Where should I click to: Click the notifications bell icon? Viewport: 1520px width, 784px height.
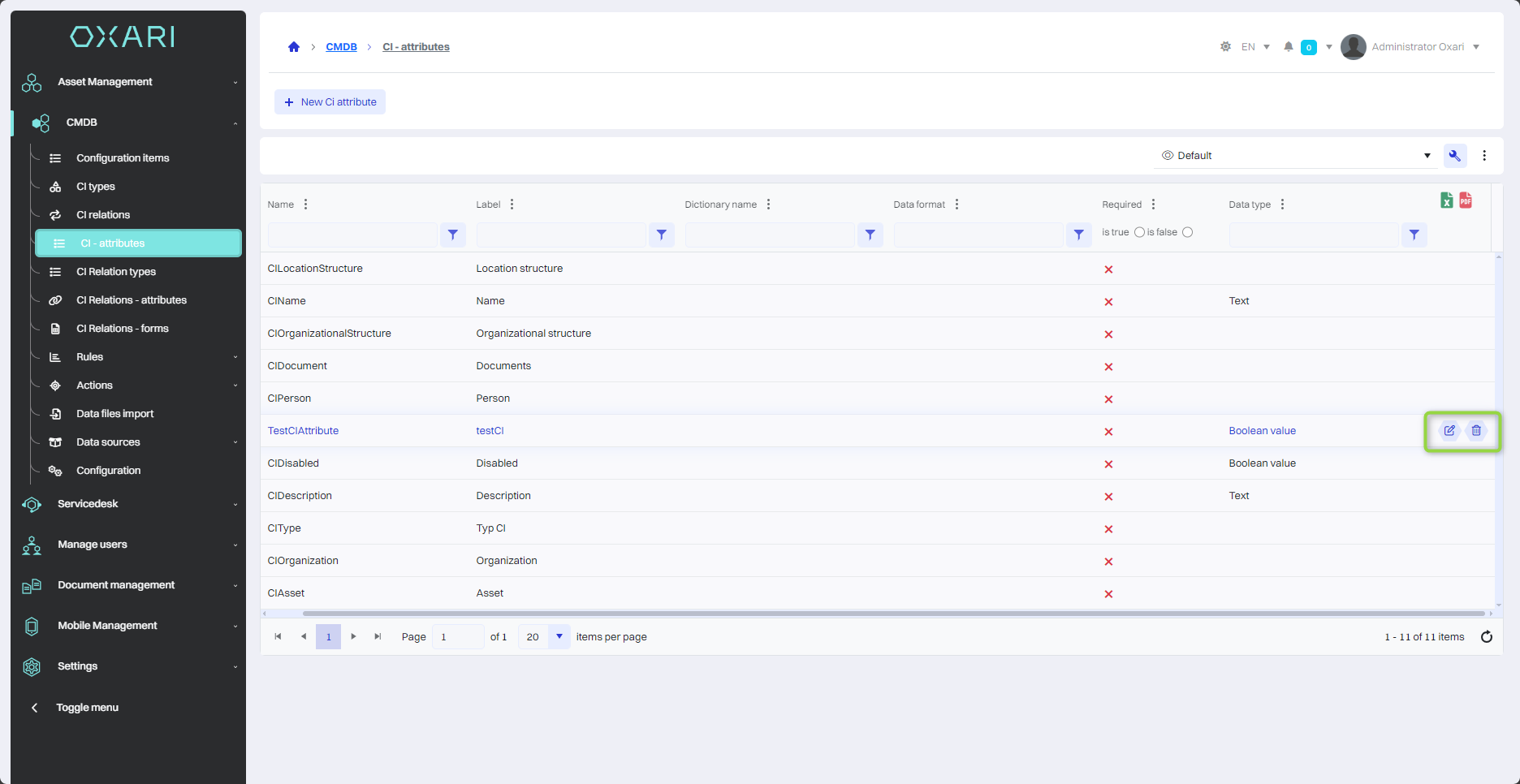(1288, 47)
